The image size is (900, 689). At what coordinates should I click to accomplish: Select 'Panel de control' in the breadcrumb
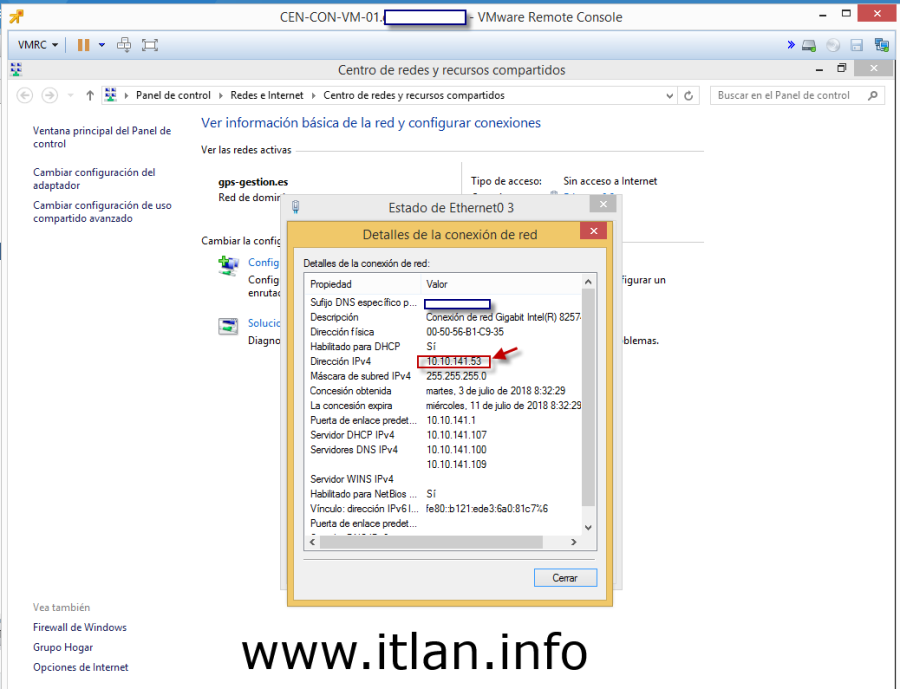(173, 96)
